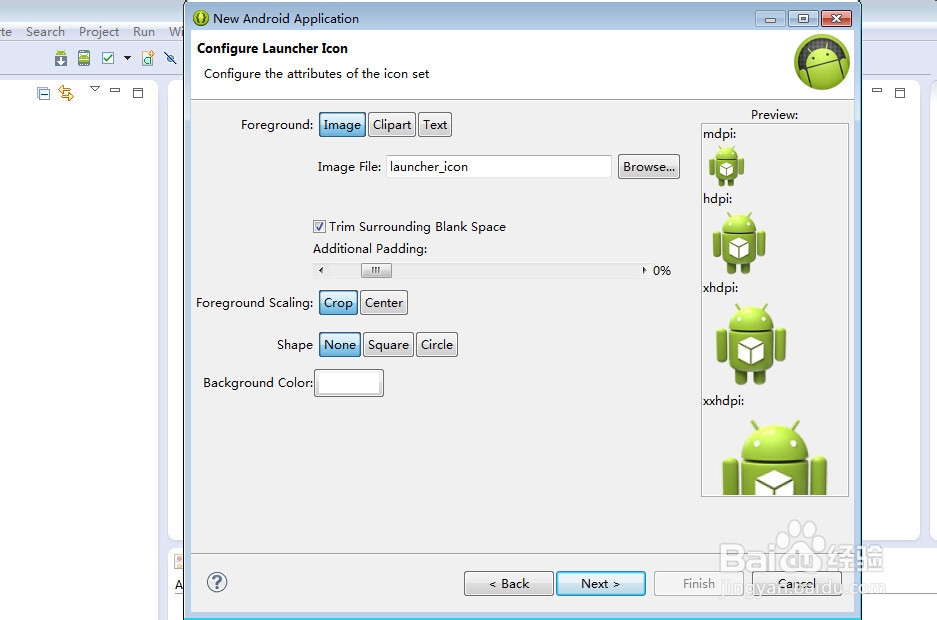The image size is (937, 620).
Task: Choose Square for icon shape
Action: pos(388,345)
